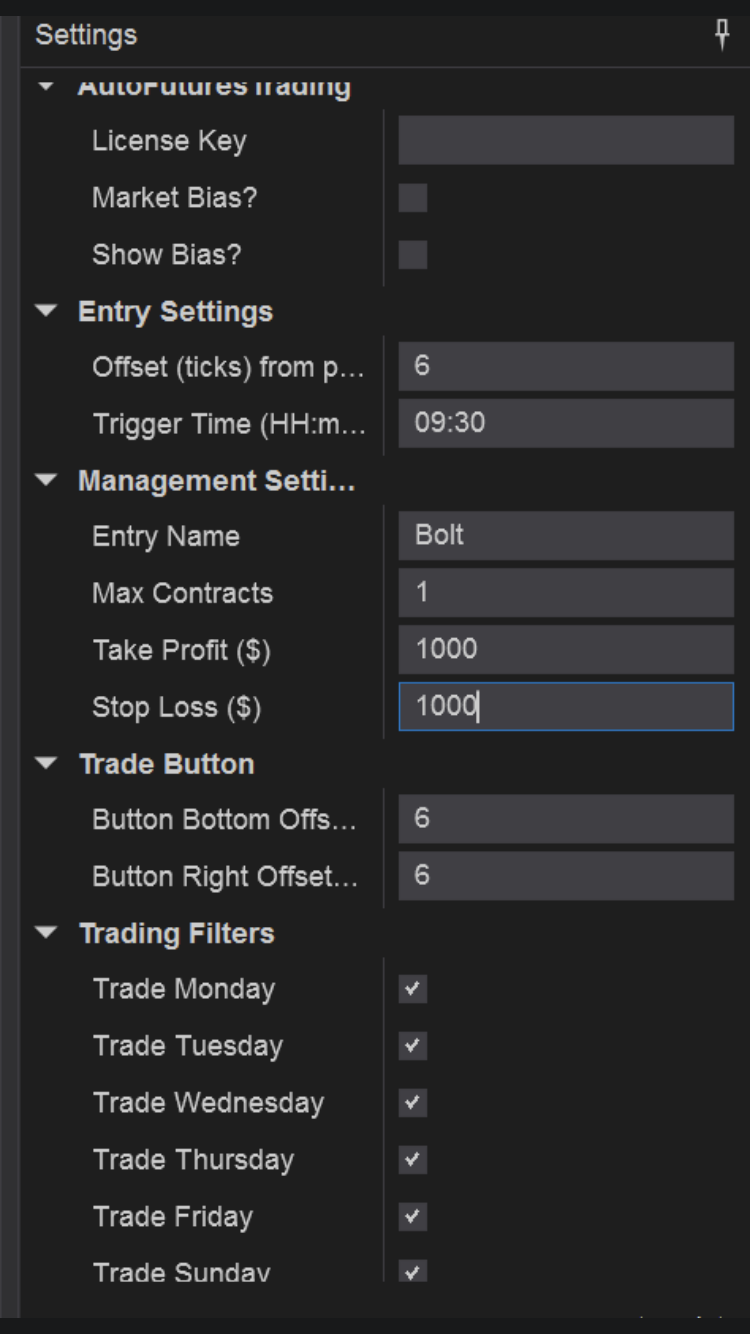Click the Take Profit ($) field
Image resolution: width=750 pixels, height=1334 pixels.
pos(566,650)
